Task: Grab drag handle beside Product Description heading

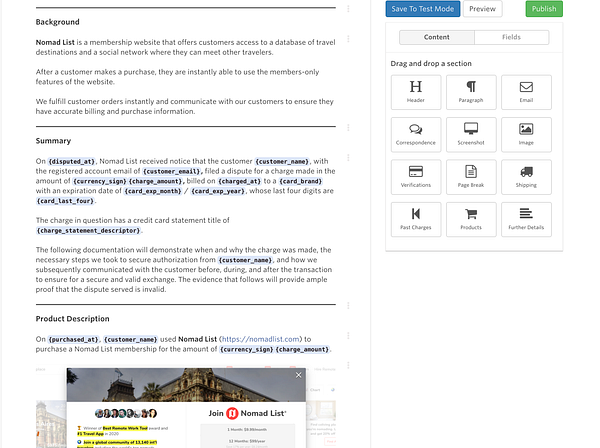Action: [348, 305]
